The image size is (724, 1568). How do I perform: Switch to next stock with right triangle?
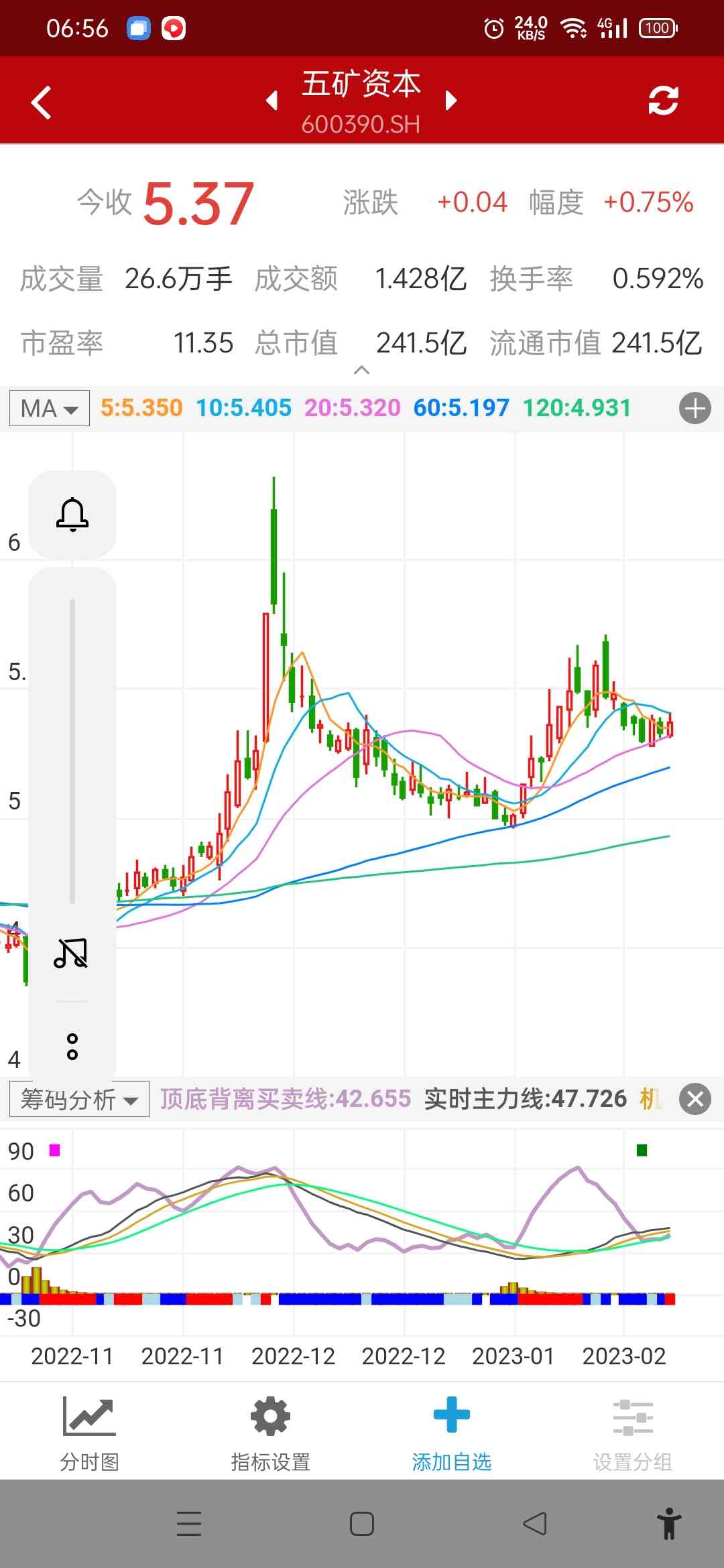point(451,101)
